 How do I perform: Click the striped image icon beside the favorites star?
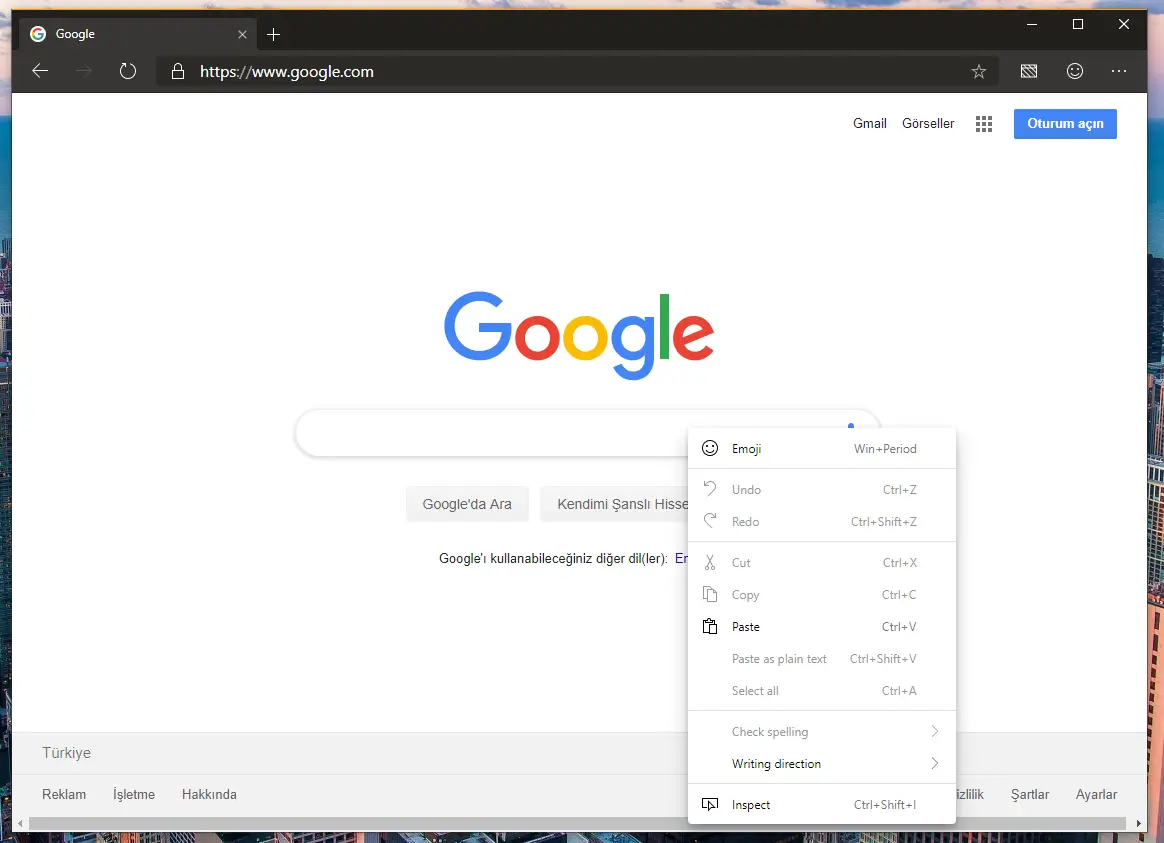point(1028,71)
